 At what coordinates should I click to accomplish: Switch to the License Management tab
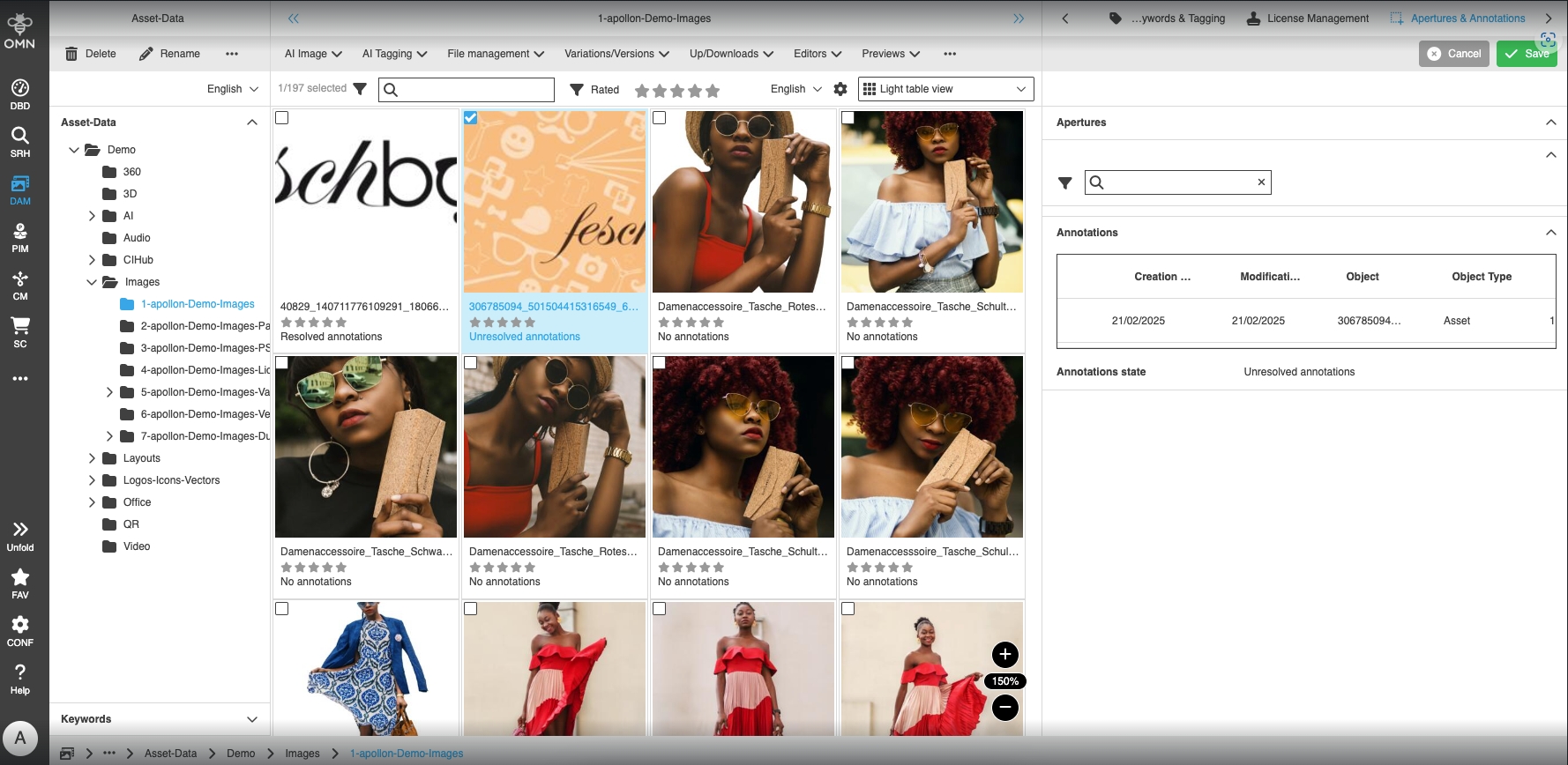[x=1307, y=19]
